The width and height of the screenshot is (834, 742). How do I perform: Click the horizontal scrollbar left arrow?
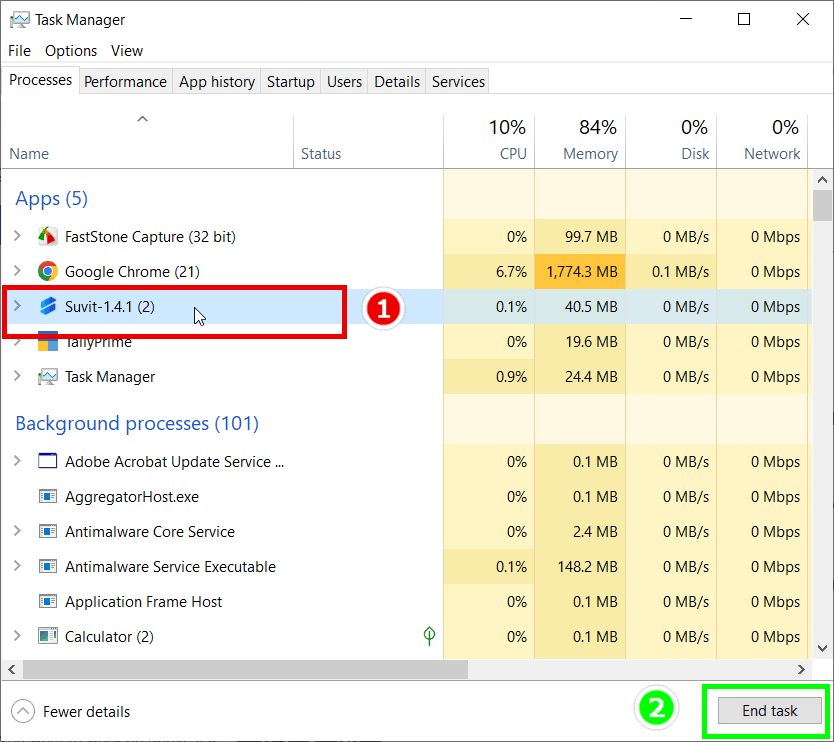click(12, 669)
